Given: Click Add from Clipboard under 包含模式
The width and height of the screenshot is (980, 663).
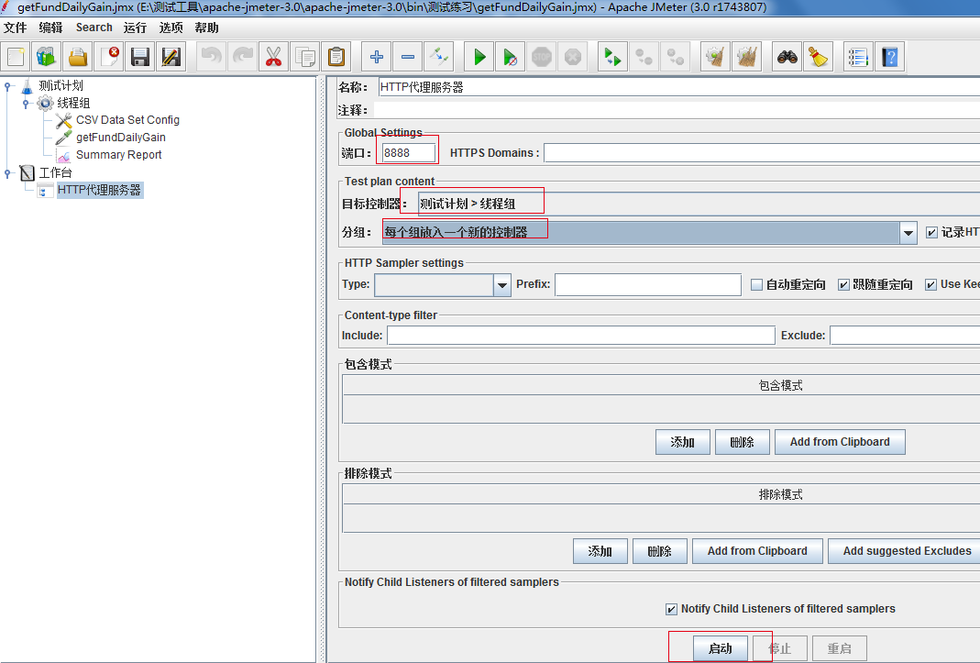Looking at the screenshot, I should click(x=840, y=442).
